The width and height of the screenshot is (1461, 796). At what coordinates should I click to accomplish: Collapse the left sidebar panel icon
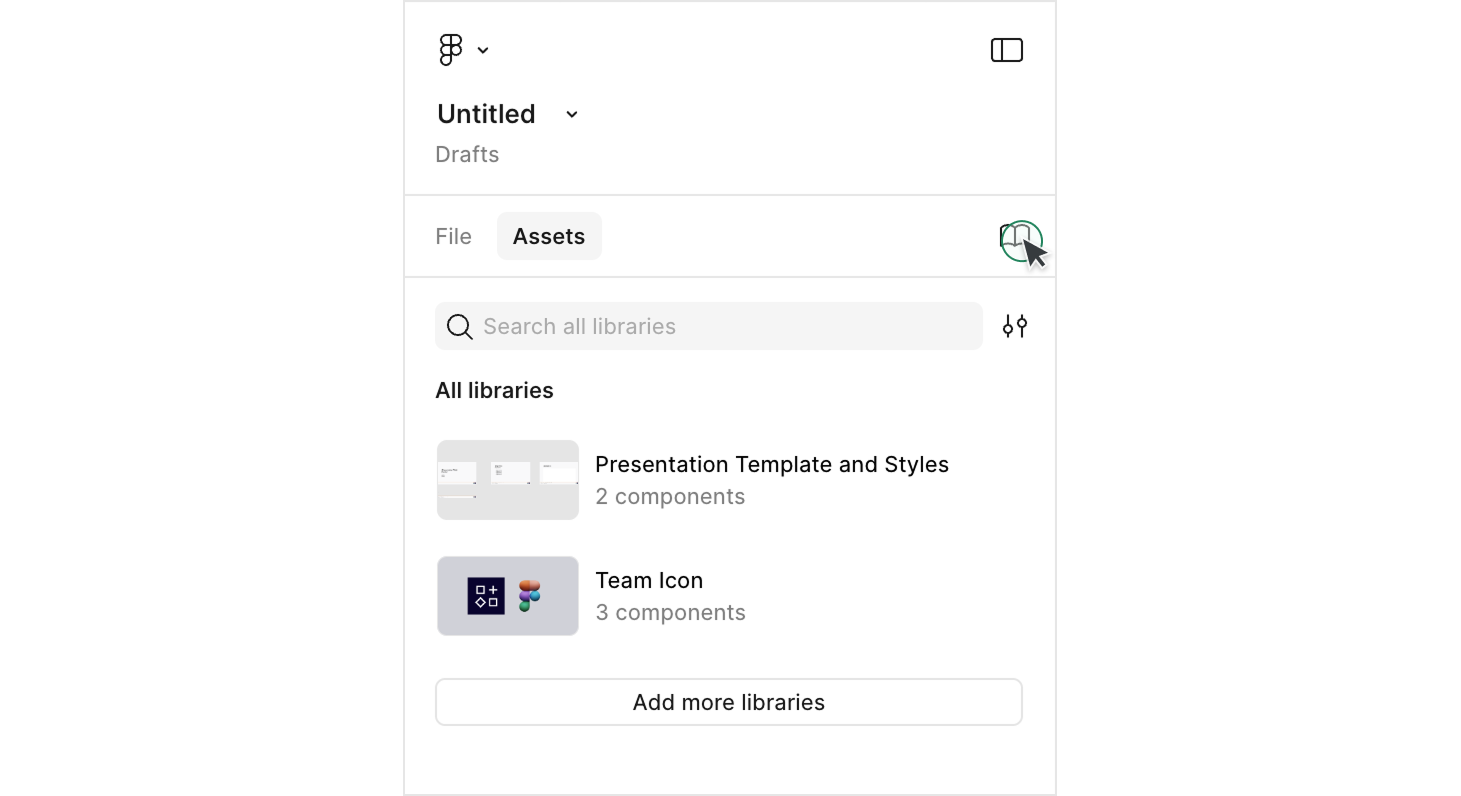tap(1006, 49)
